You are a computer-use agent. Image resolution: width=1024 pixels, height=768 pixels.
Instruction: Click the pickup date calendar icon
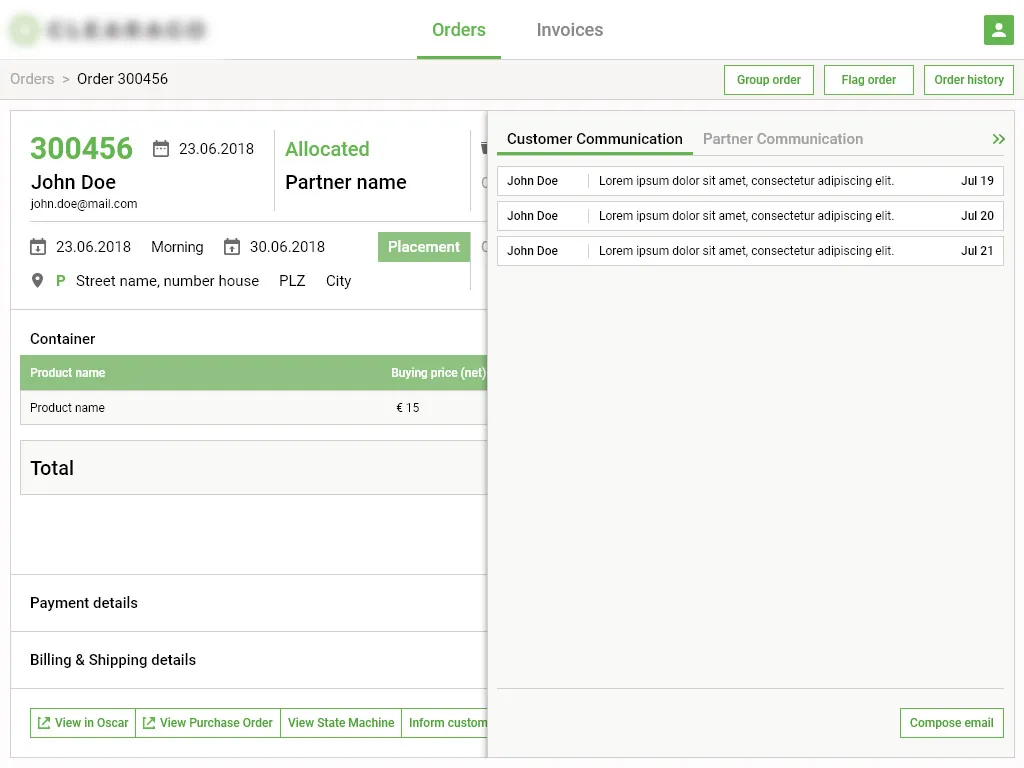click(x=232, y=247)
